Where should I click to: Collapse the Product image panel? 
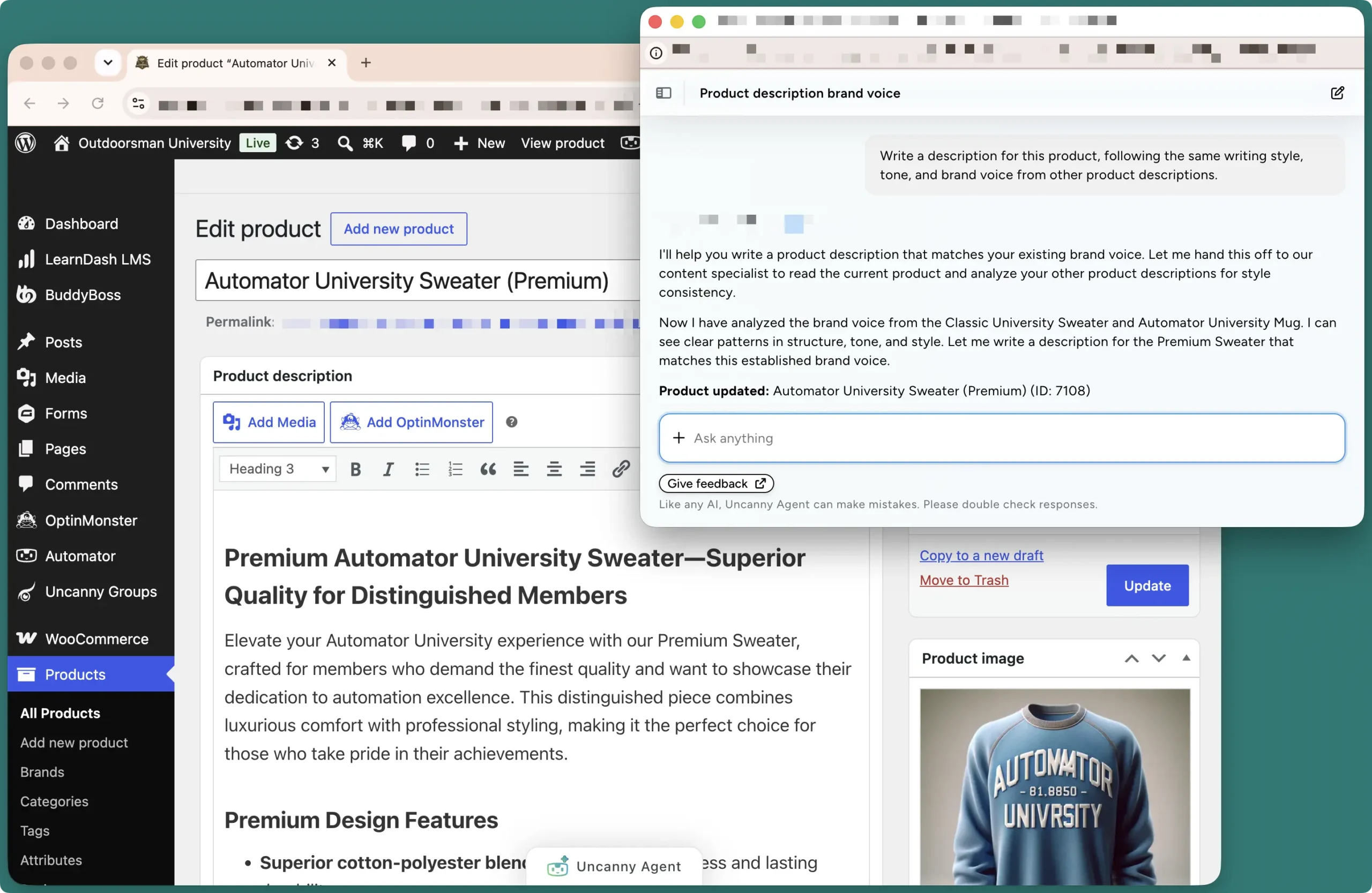[x=1187, y=658]
